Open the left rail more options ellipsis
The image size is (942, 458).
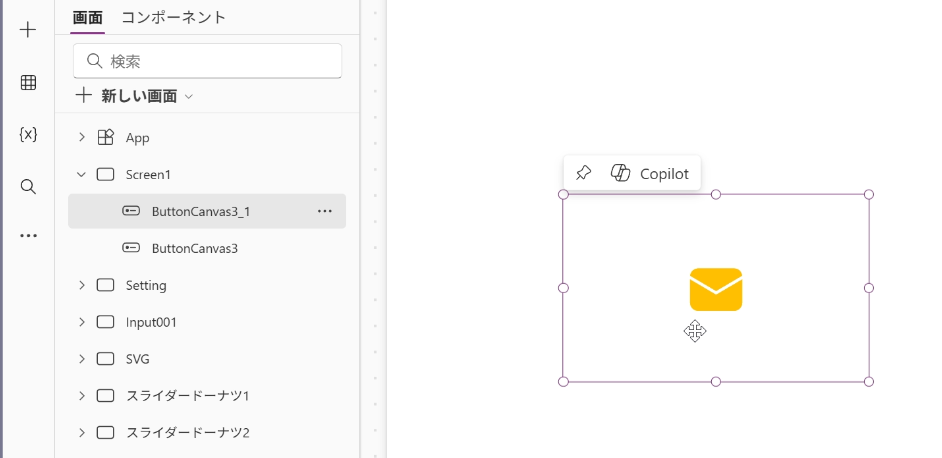(x=28, y=236)
